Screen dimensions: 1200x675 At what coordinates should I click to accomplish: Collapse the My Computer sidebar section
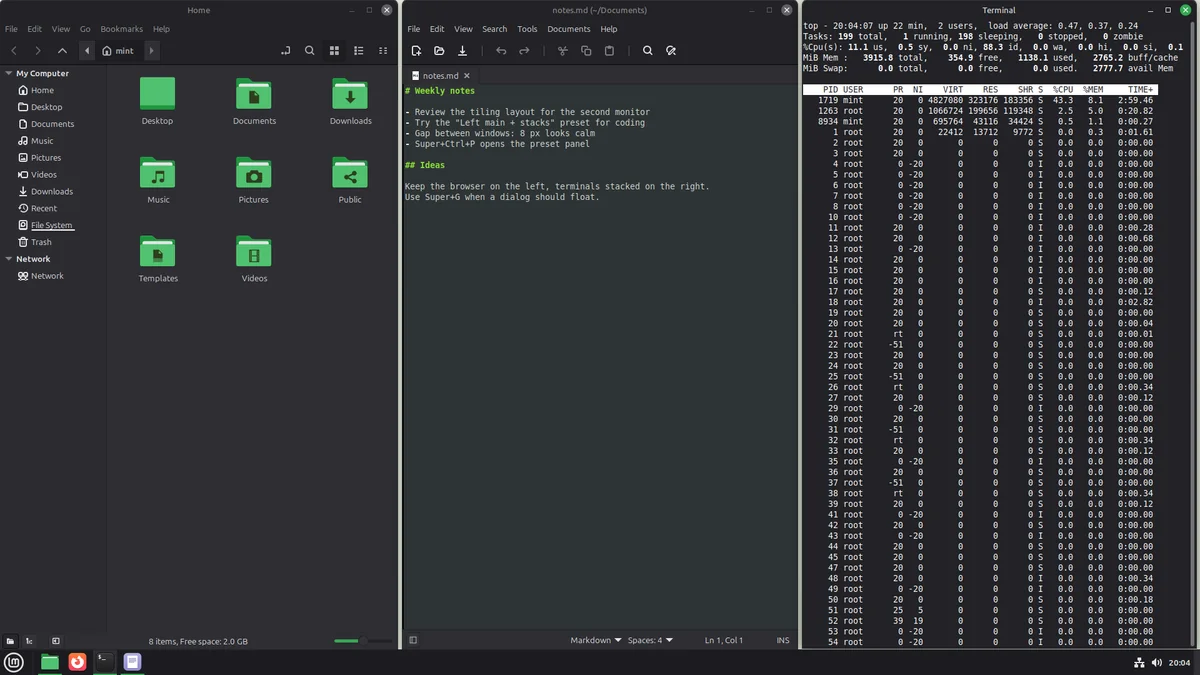9,73
